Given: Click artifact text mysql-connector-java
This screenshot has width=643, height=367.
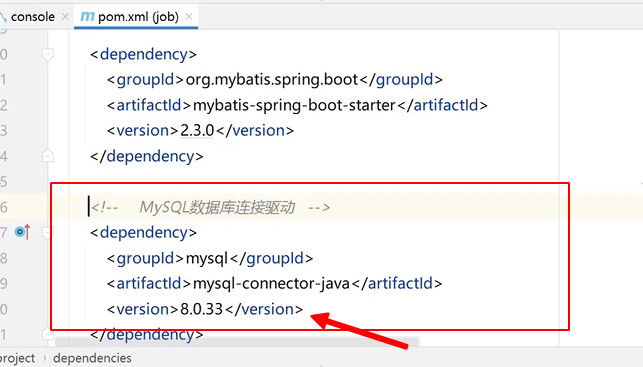Looking at the screenshot, I should (271, 284).
